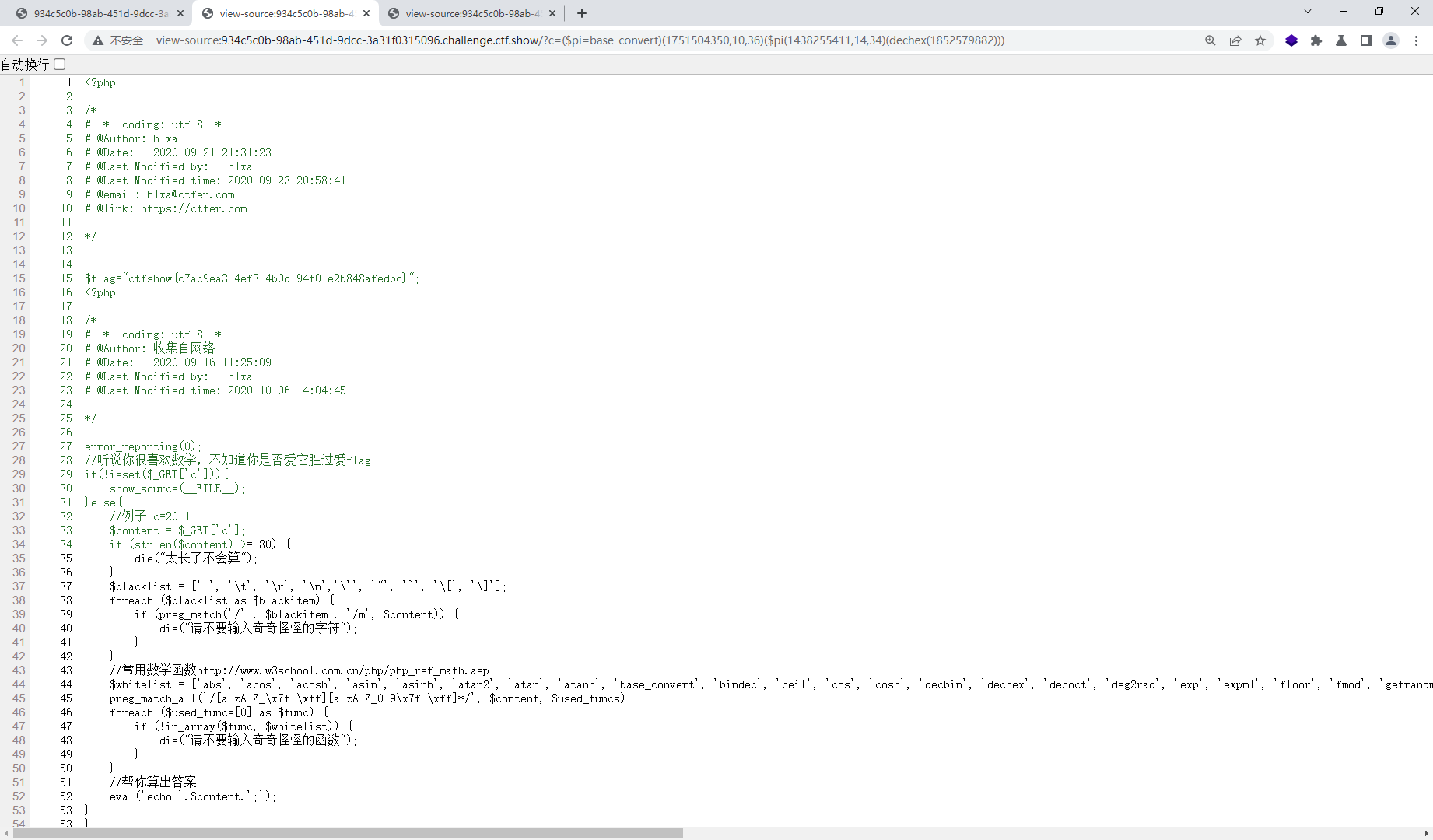Image resolution: width=1433 pixels, height=840 pixels.
Task: Click the 2020-10-06 14:04:45 modified time line
Action: [215, 390]
